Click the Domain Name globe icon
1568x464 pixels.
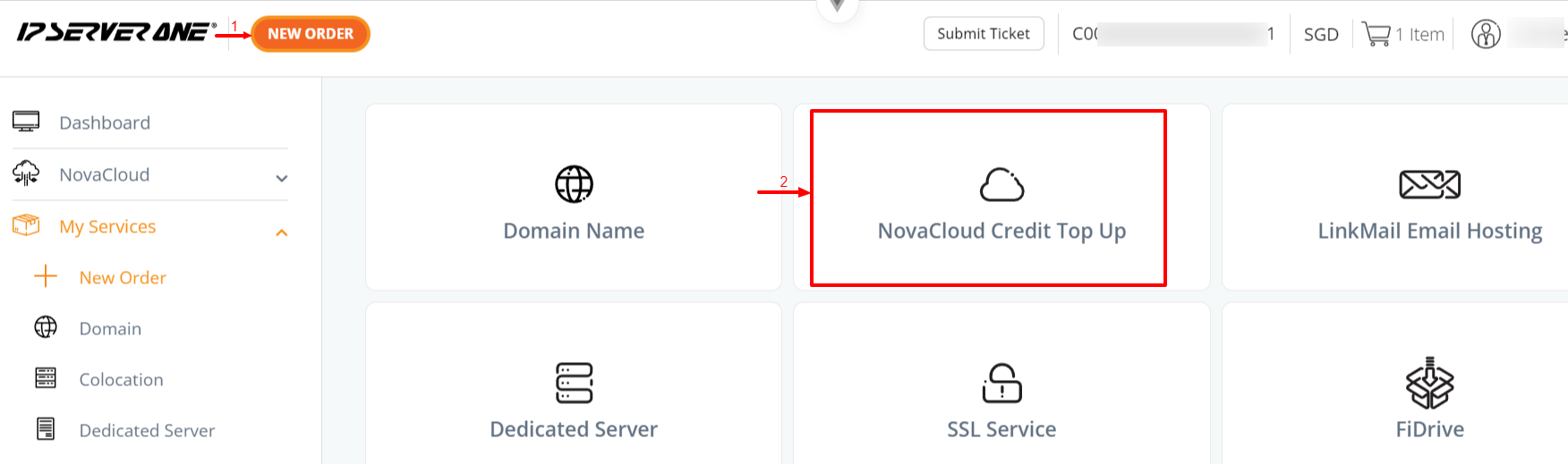point(574,184)
